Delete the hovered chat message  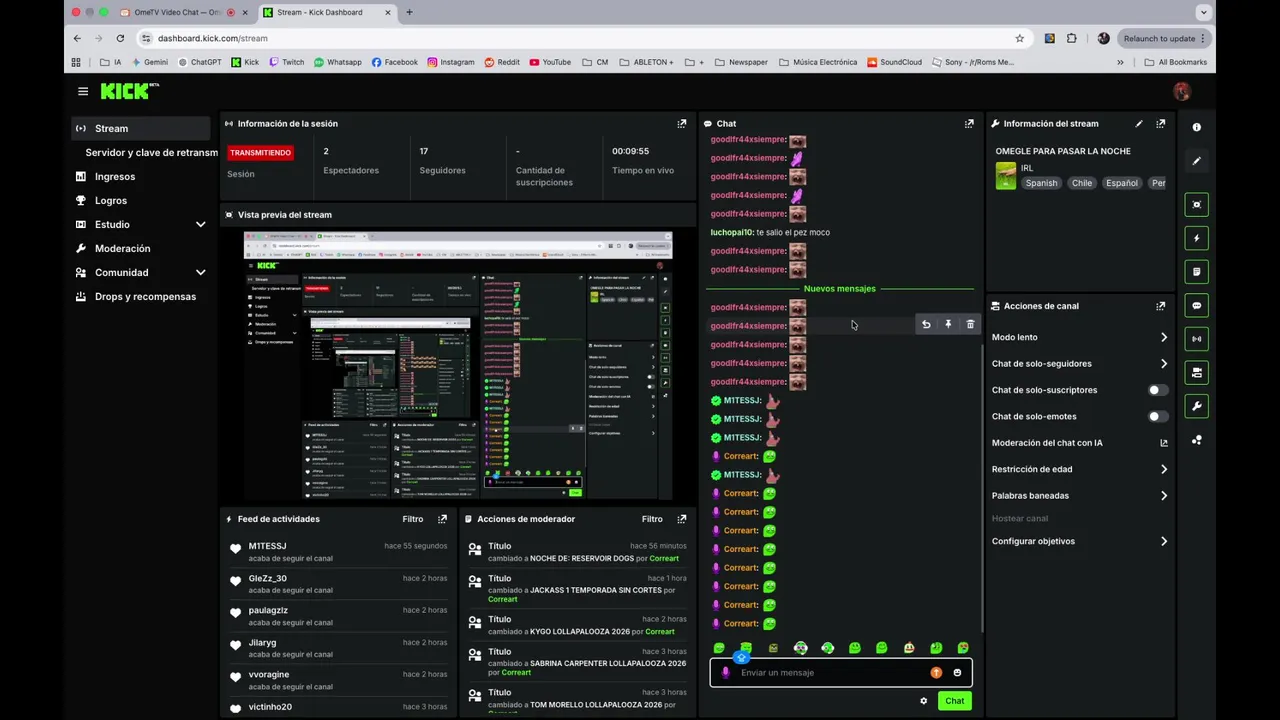[970, 325]
